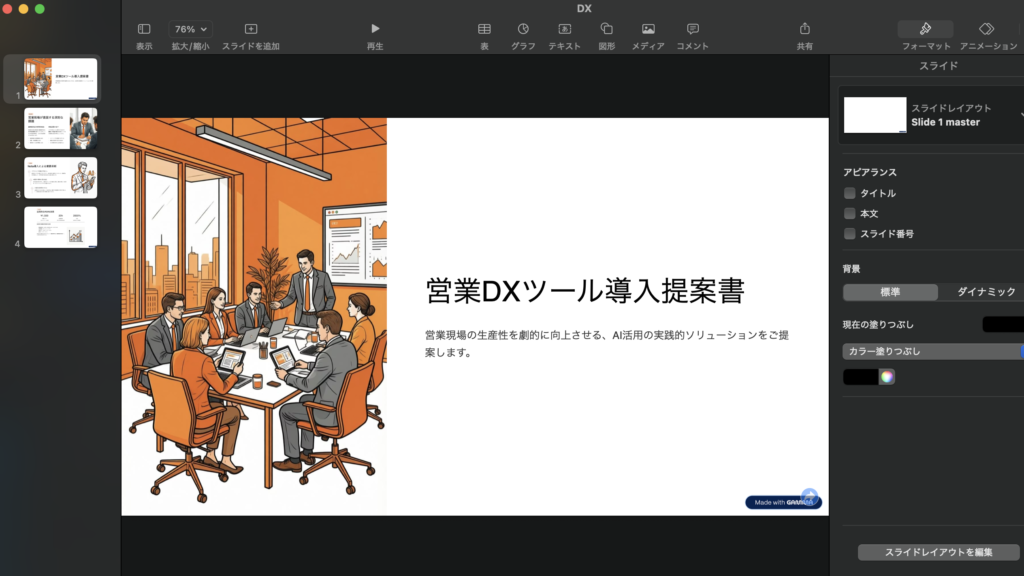1024x576 pixels.
Task: Open the カラー塗りつぶし fill dropdown
Action: tap(930, 350)
